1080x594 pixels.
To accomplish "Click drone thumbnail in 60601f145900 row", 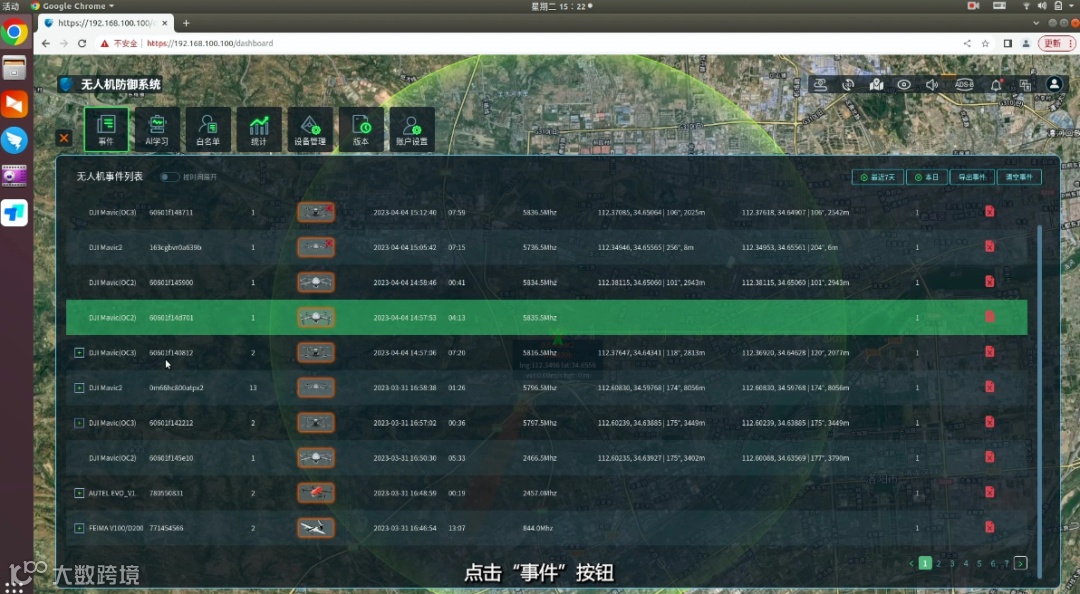I will pyautogui.click(x=316, y=283).
